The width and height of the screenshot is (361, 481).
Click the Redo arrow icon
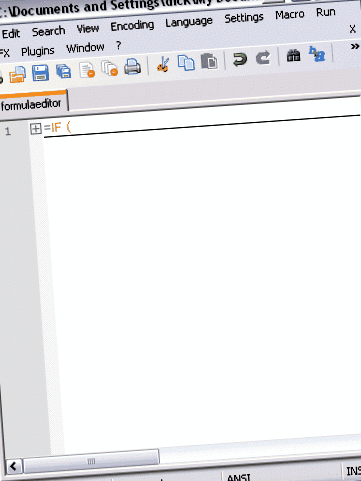[263, 57]
